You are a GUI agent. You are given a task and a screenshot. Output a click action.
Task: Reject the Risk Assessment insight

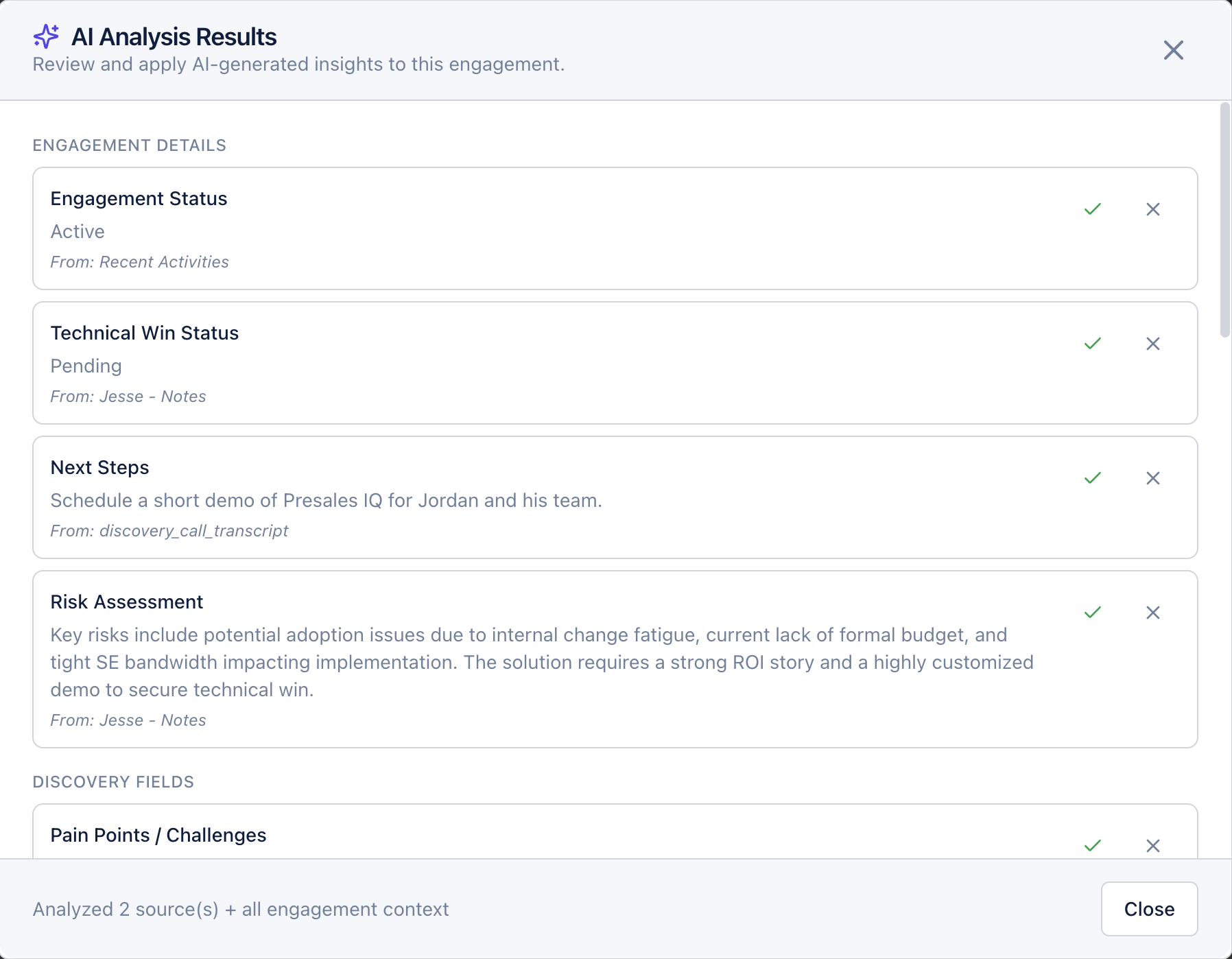pyautogui.click(x=1153, y=613)
